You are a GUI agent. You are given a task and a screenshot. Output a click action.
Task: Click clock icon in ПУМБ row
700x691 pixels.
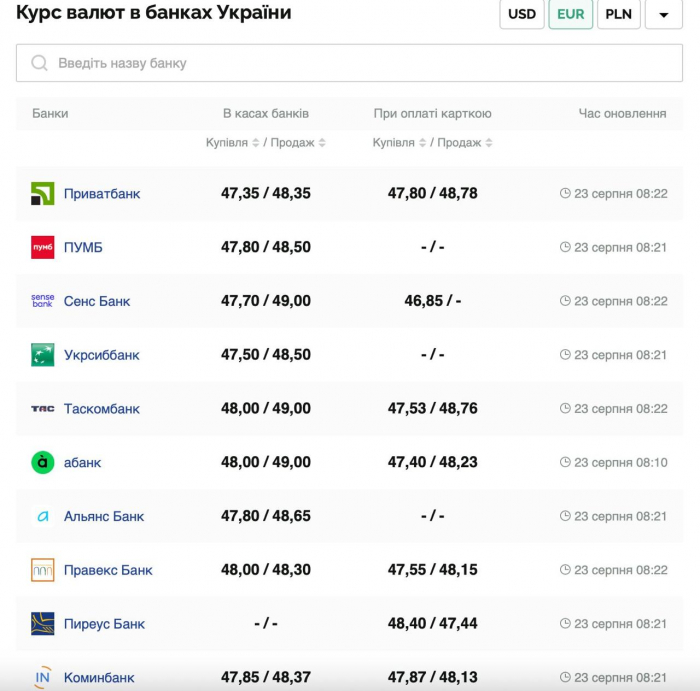point(565,247)
